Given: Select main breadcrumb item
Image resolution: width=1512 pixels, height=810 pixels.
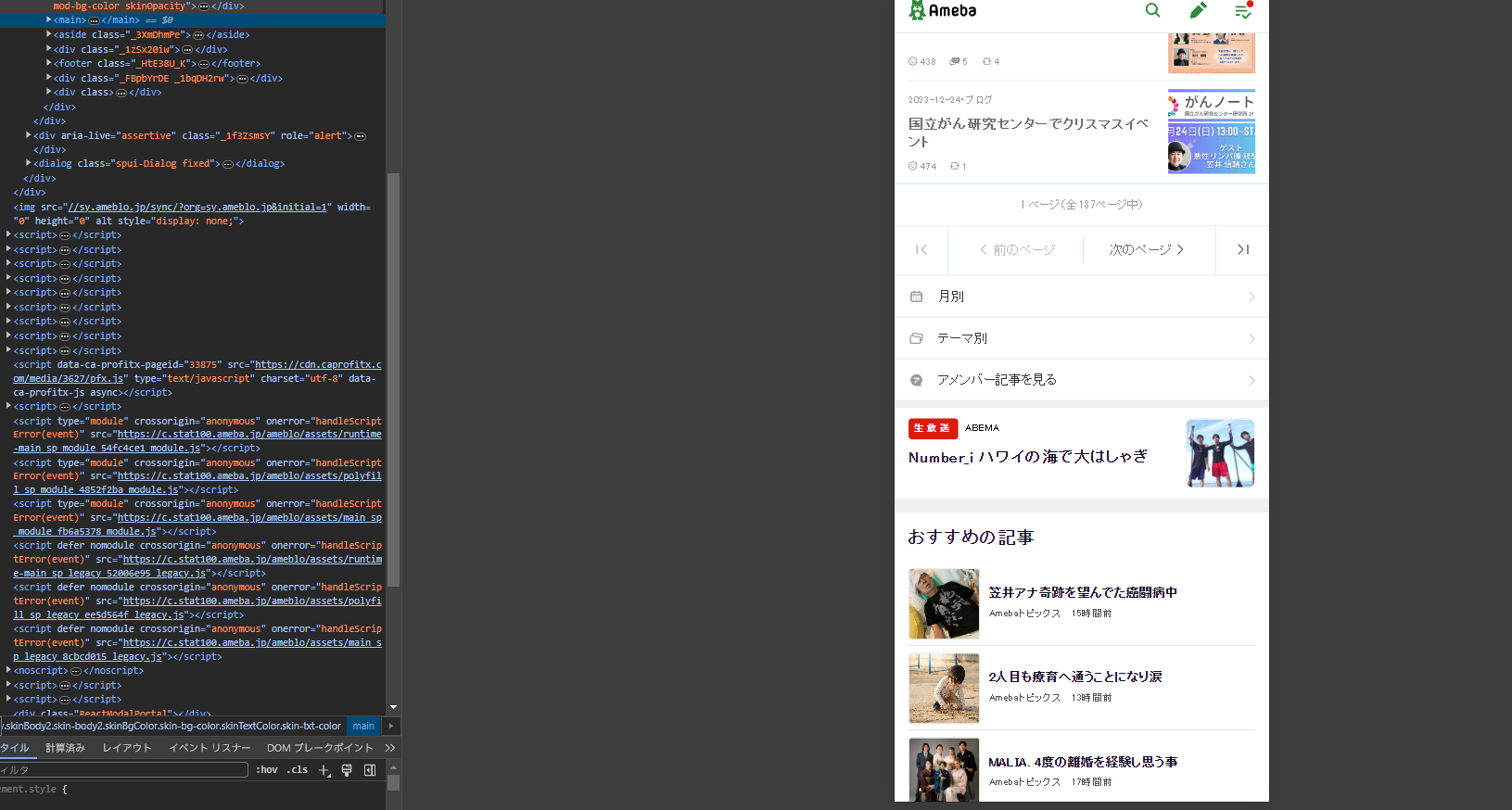Looking at the screenshot, I should (x=363, y=727).
